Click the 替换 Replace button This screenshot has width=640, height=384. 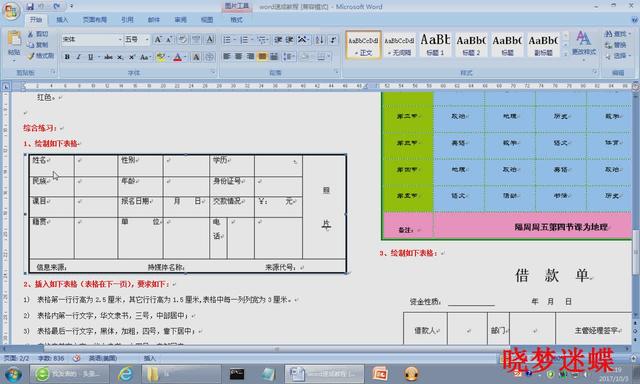[616, 45]
